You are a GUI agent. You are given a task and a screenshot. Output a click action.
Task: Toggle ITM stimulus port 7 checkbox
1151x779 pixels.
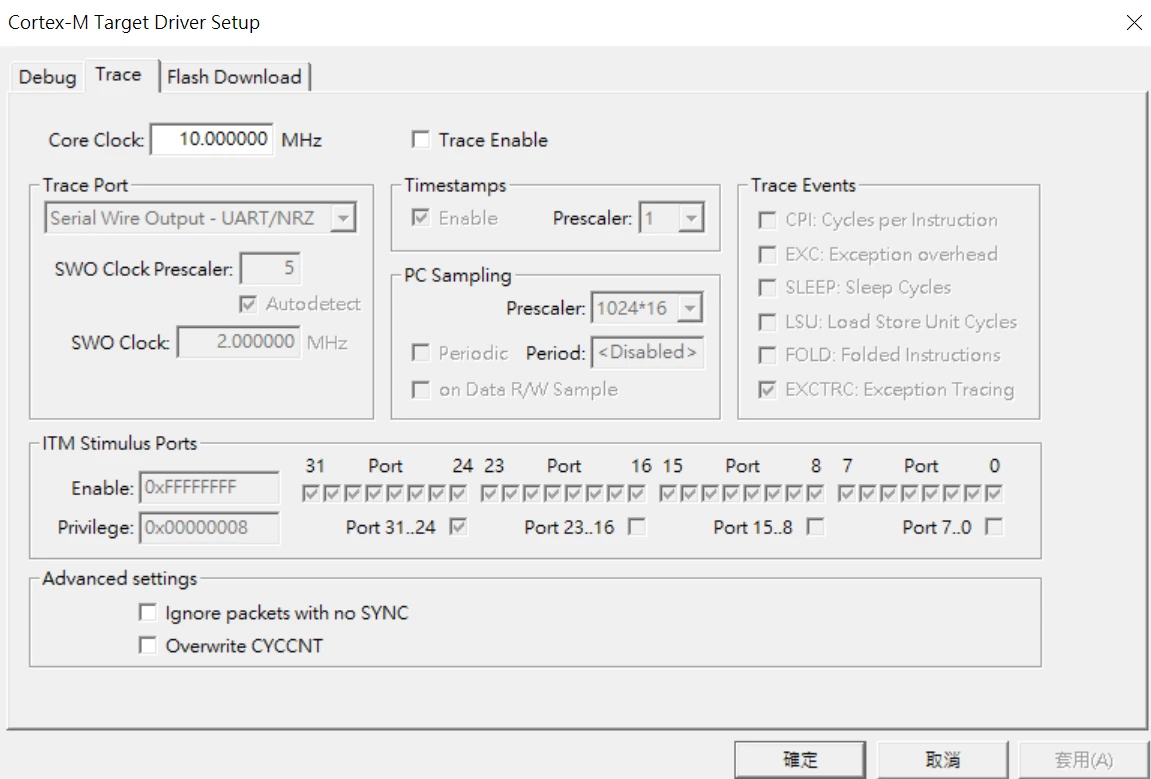pos(846,493)
